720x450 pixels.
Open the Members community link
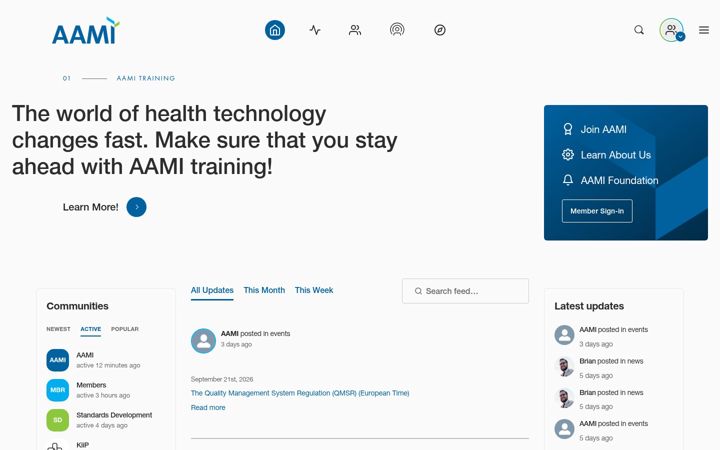pos(91,385)
